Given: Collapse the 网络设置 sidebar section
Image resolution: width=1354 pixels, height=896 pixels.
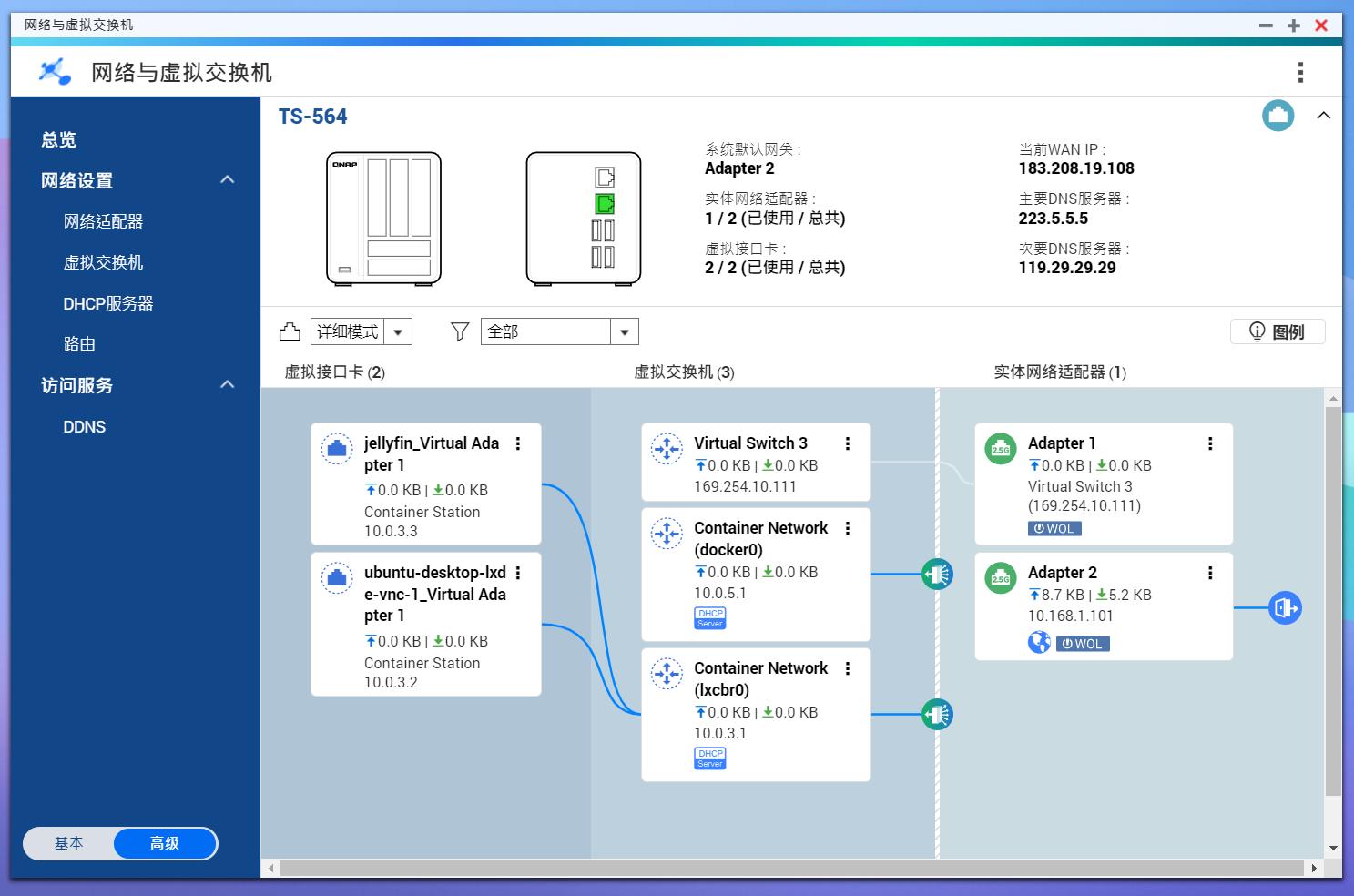Looking at the screenshot, I should pos(228,180).
